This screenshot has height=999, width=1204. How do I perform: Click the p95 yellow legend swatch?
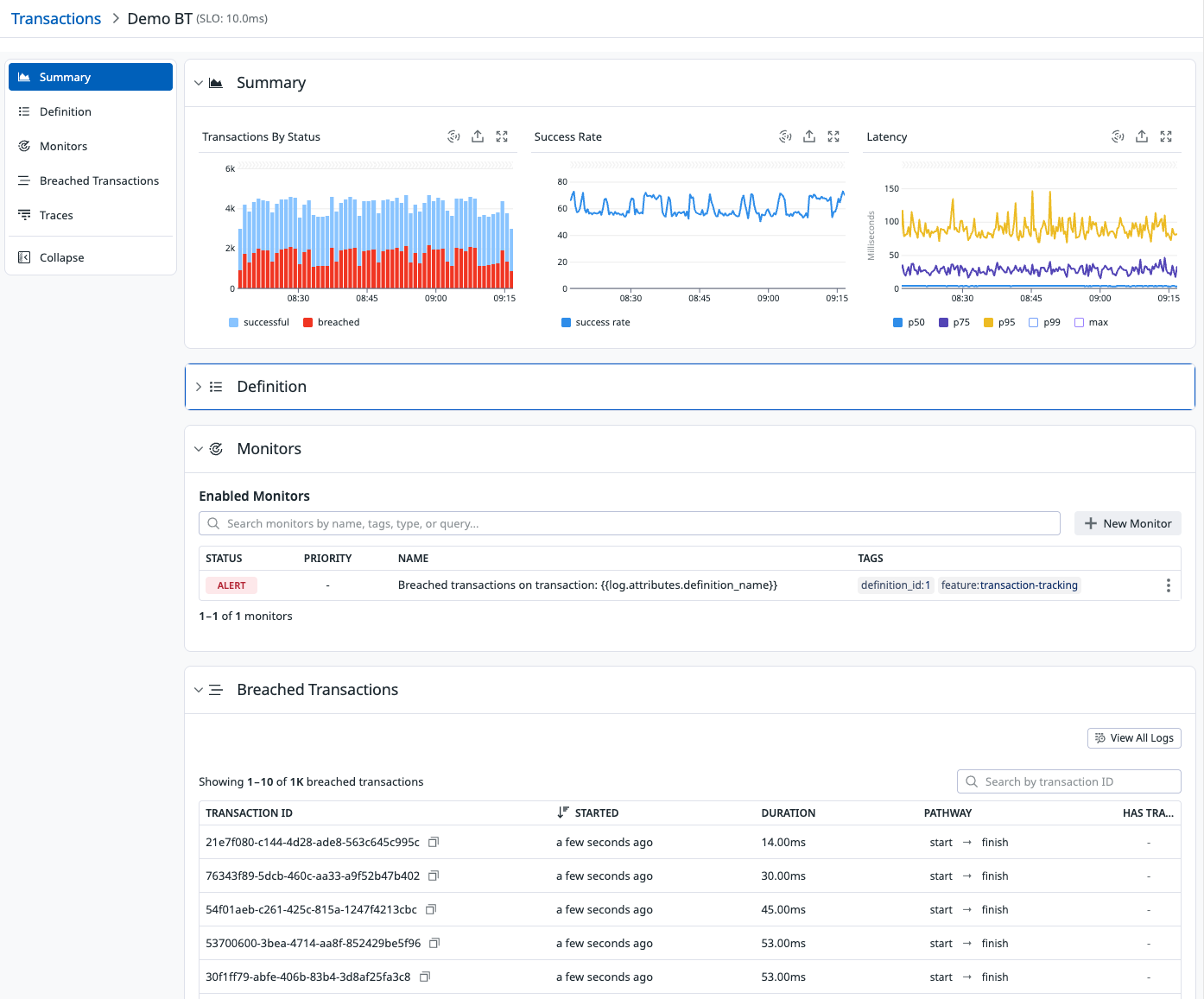pyautogui.click(x=988, y=322)
